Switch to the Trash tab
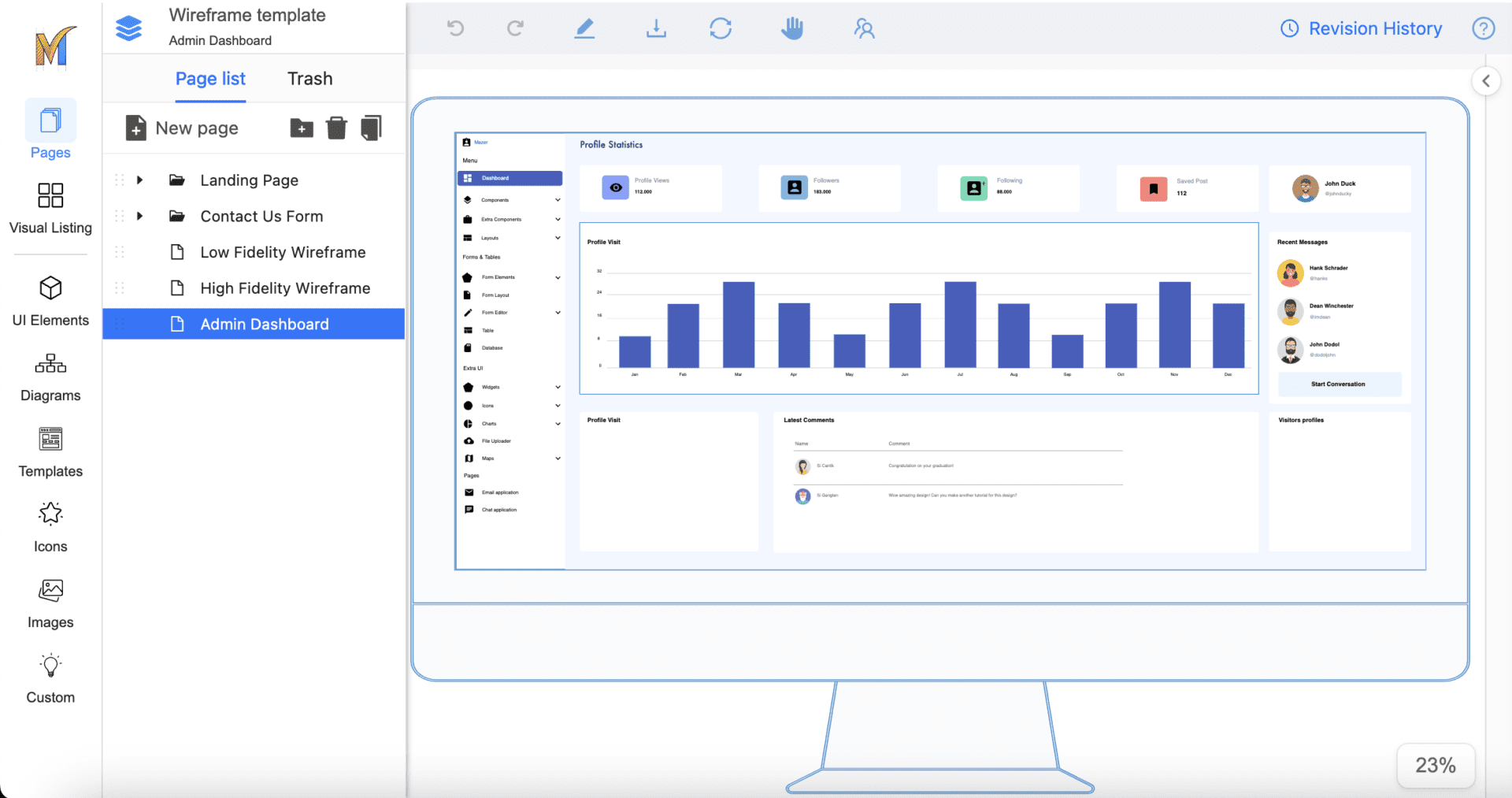This screenshot has width=1512, height=798. [x=309, y=79]
